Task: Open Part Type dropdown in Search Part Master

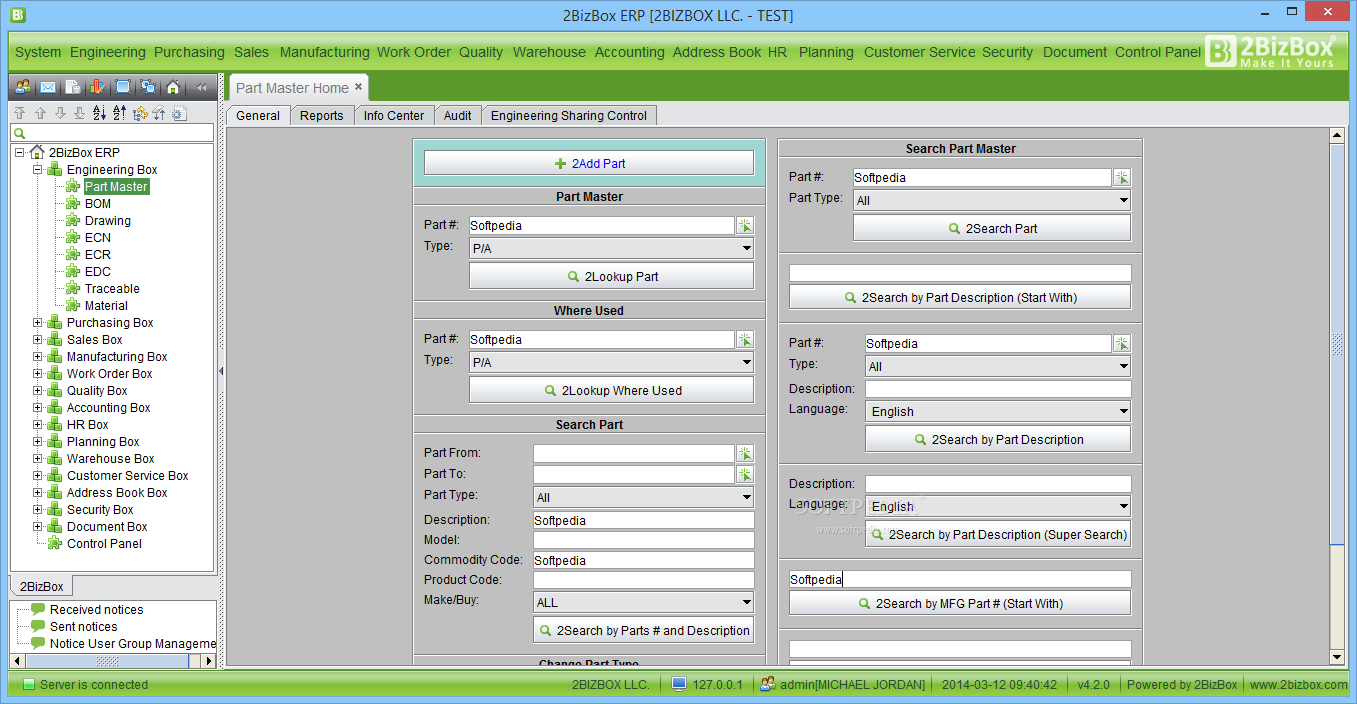Action: (x=992, y=200)
